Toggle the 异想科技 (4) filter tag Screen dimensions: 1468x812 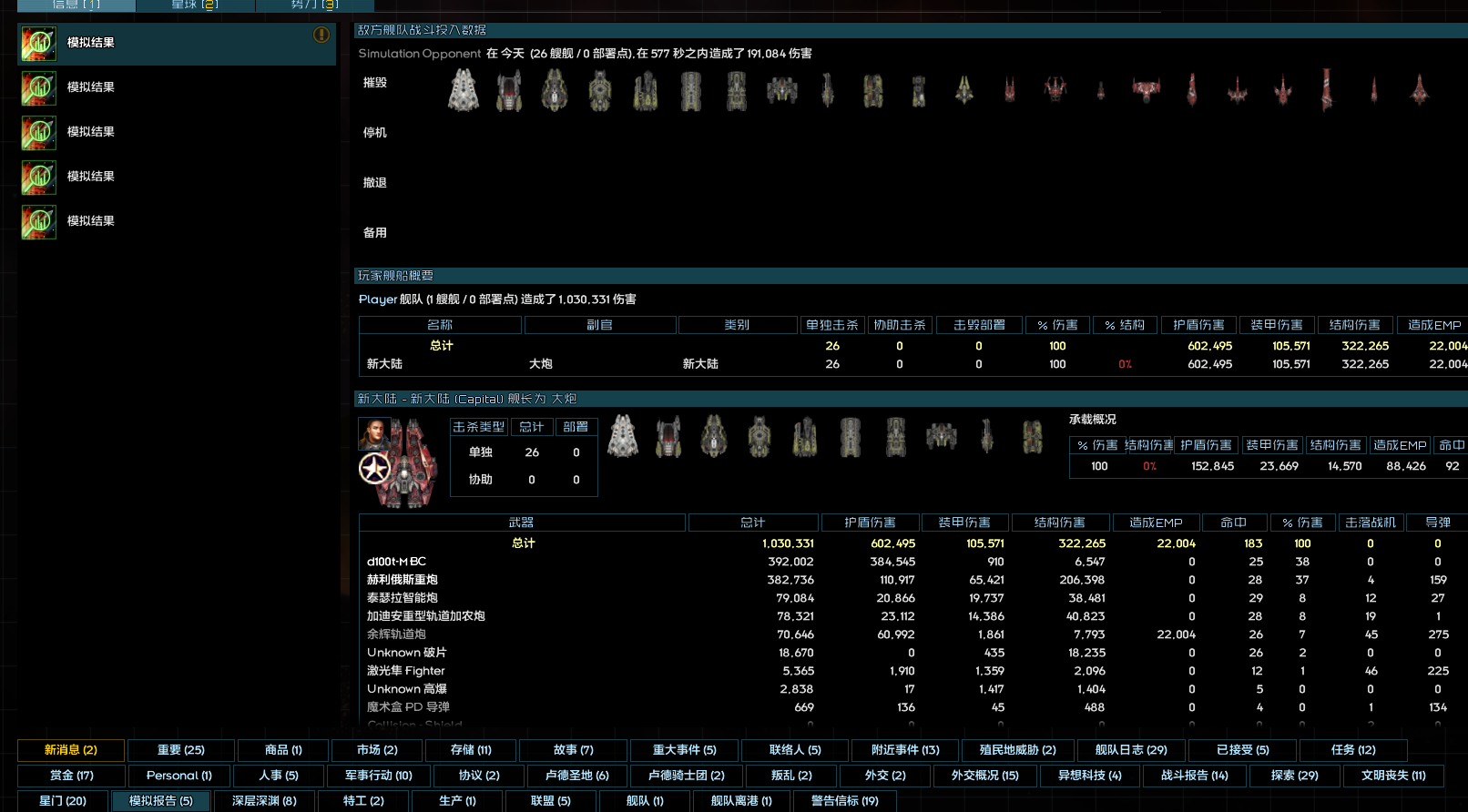1090,776
